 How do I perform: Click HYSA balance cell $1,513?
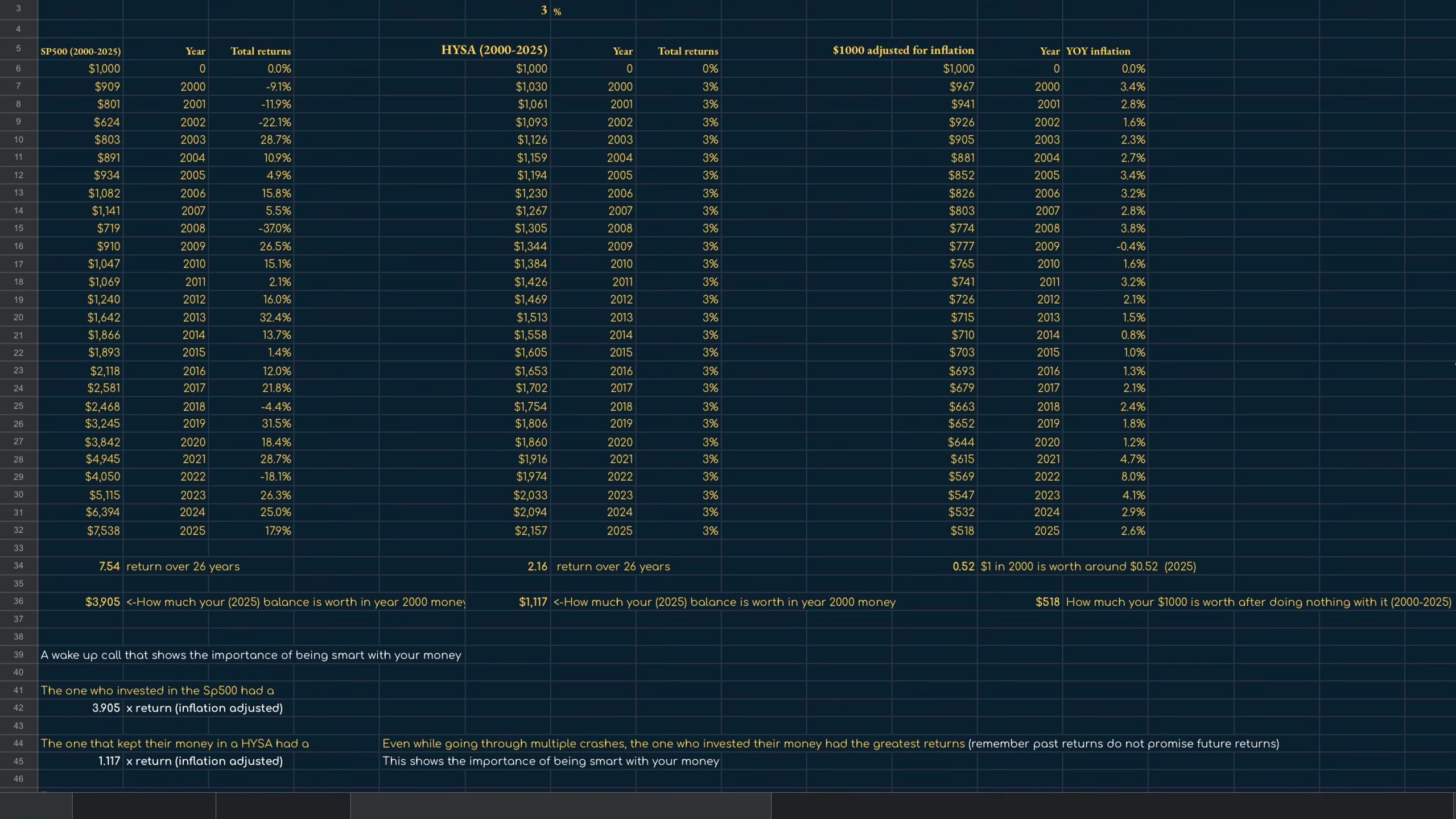(508, 317)
